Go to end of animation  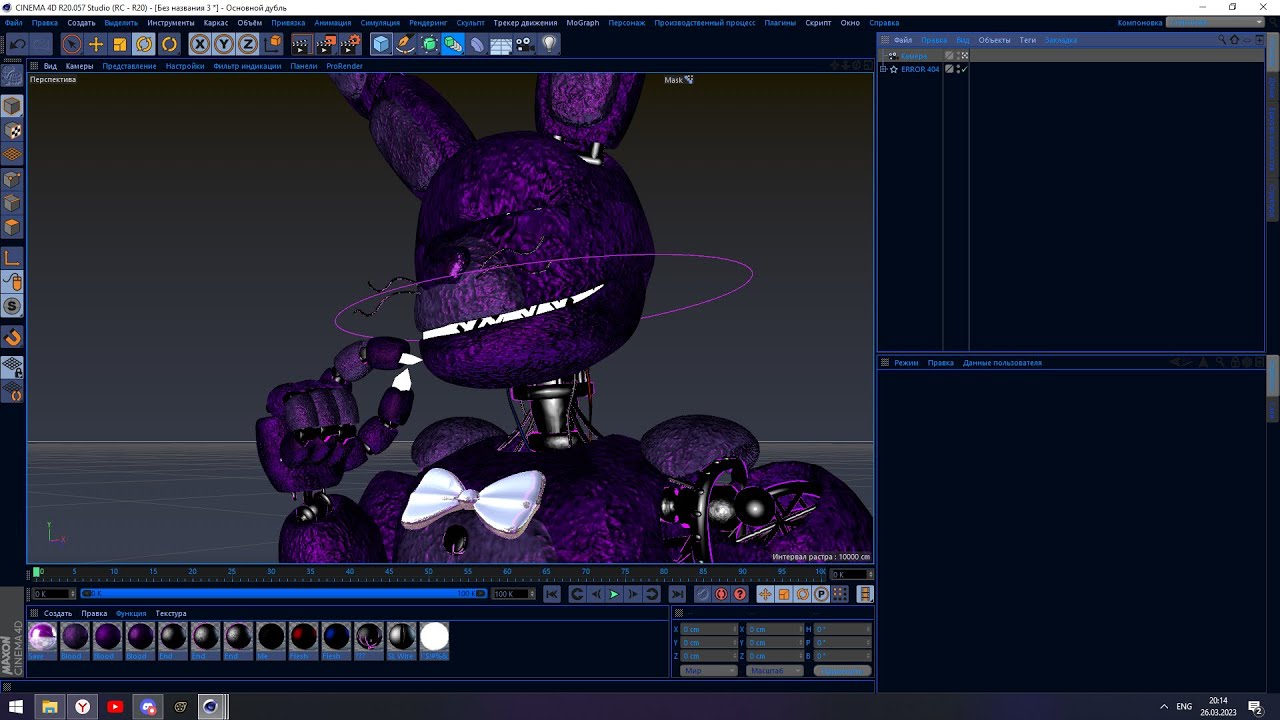coord(677,594)
